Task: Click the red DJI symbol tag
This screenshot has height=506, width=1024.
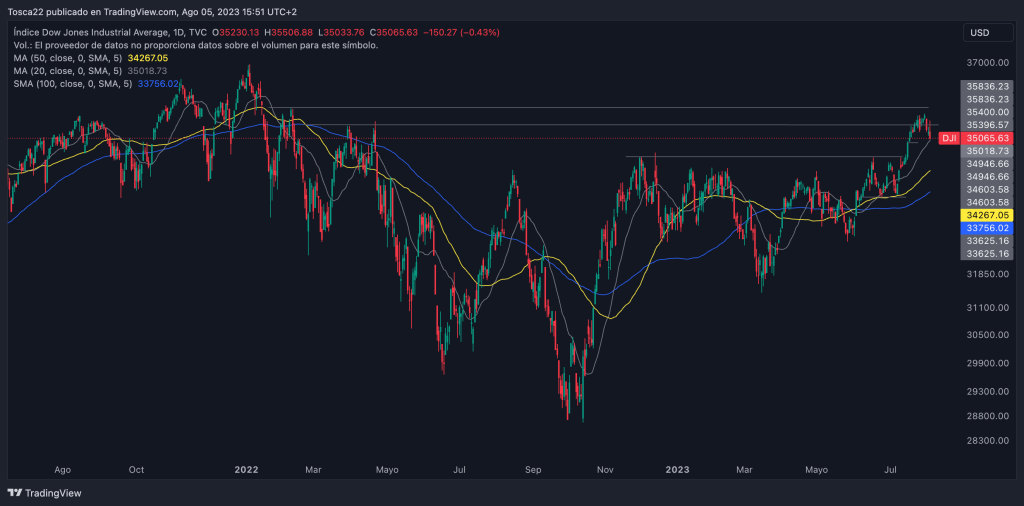Action: (x=949, y=137)
